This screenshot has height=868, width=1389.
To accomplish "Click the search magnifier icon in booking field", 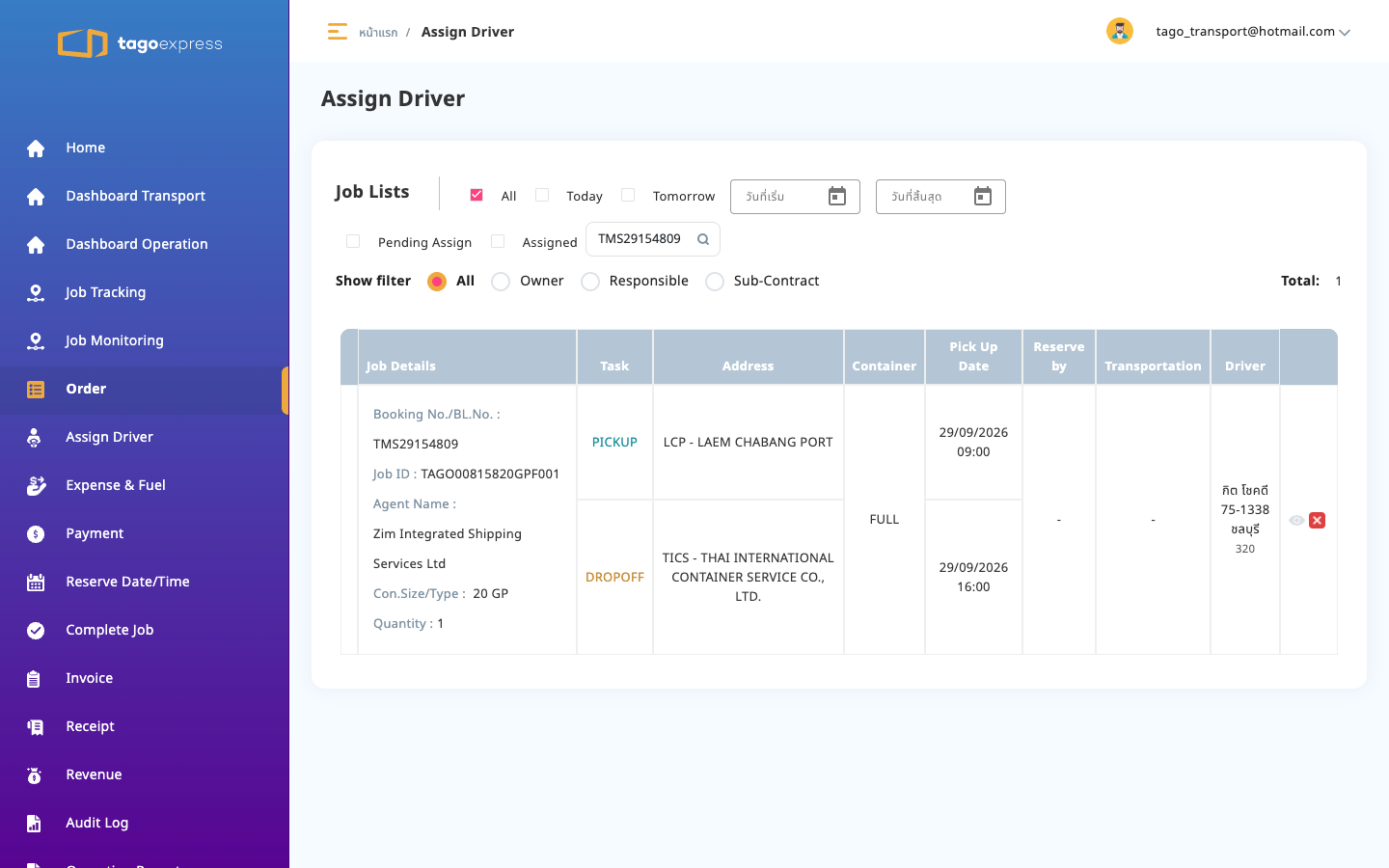I will (x=703, y=239).
